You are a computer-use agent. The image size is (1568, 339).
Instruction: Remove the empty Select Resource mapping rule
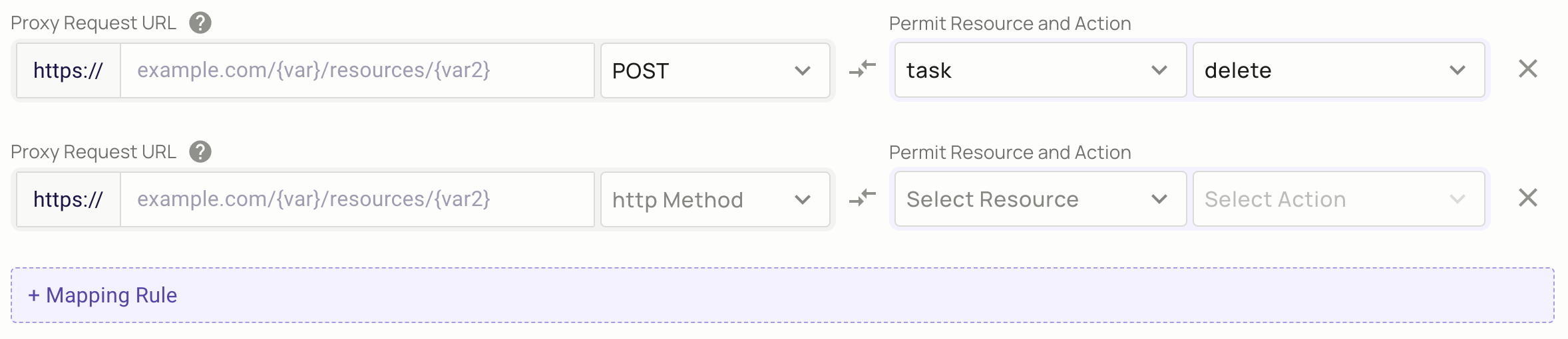click(x=1527, y=198)
